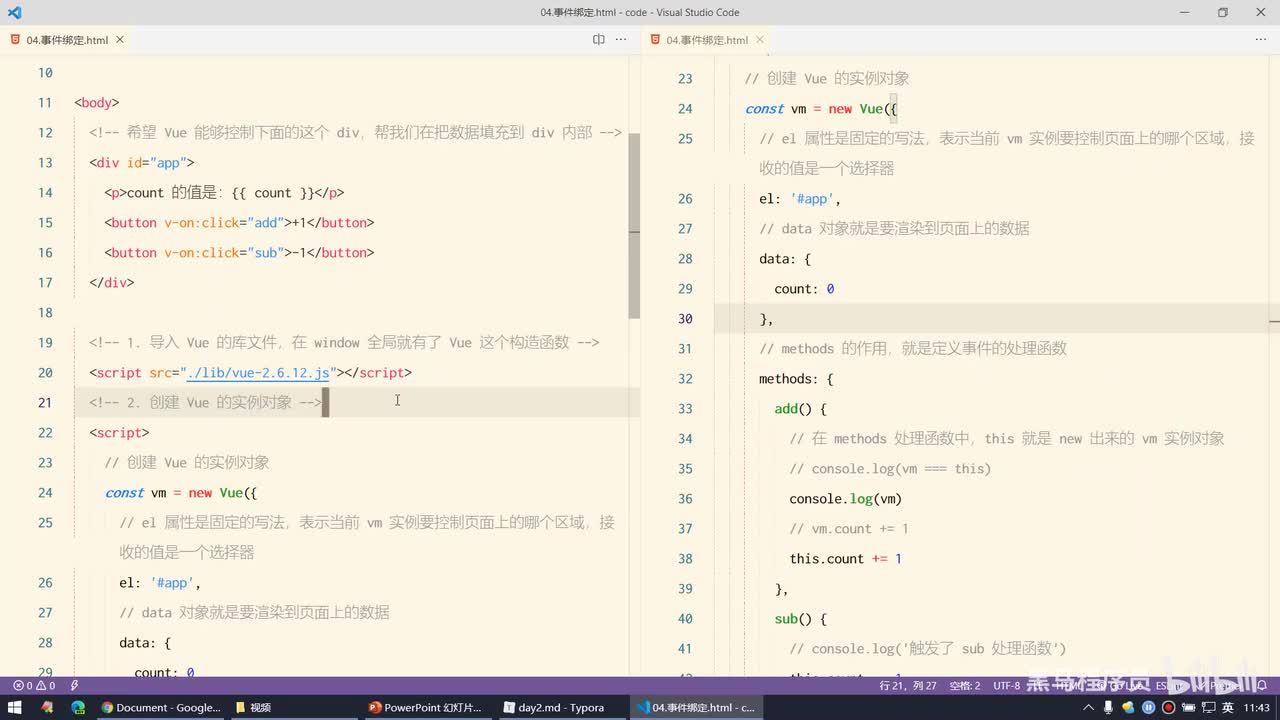Image resolution: width=1280 pixels, height=720 pixels.
Task: Click the red record tray icon
Action: (1168, 707)
